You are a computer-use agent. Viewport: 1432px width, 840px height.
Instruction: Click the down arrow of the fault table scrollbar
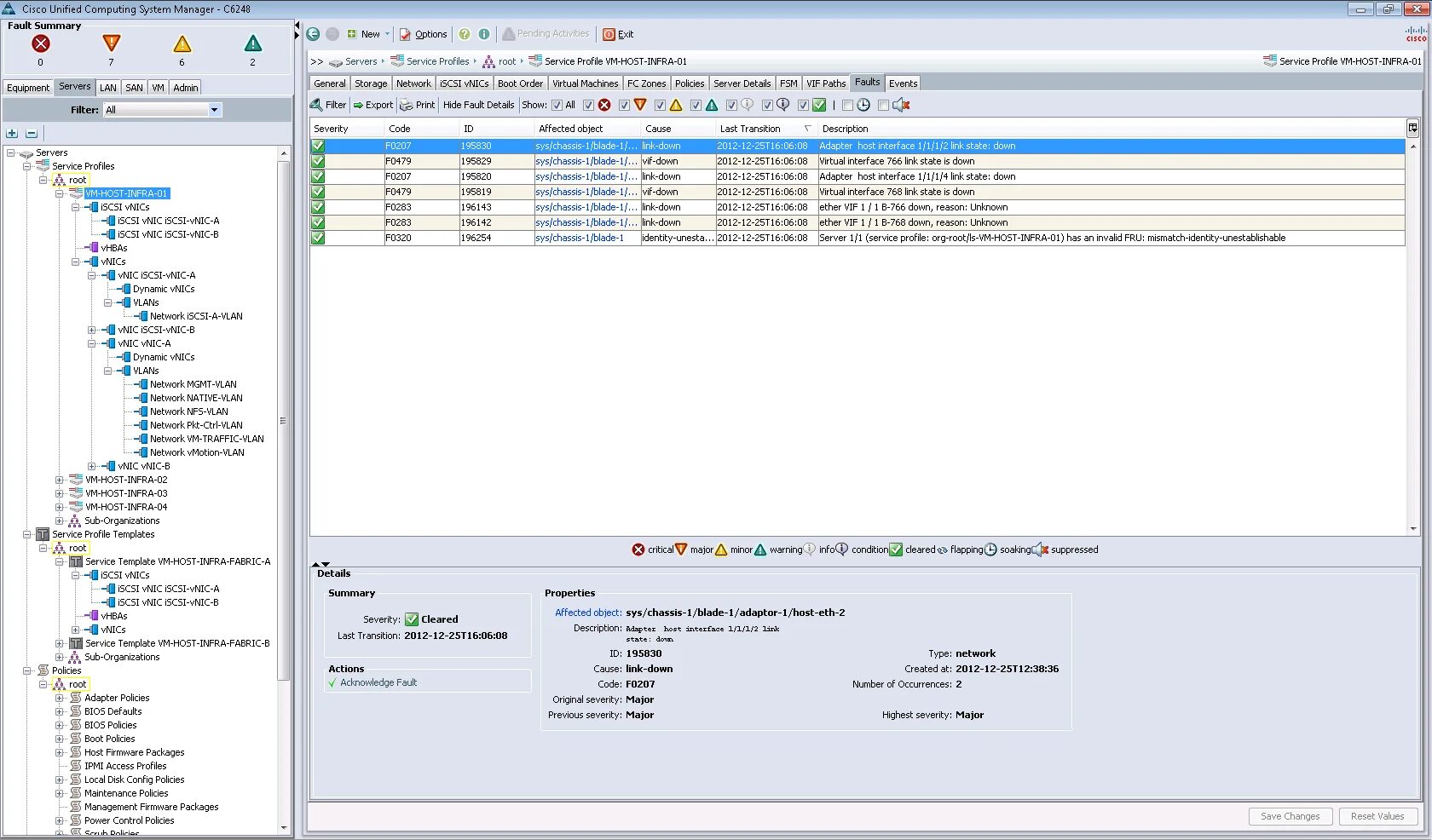click(1412, 529)
